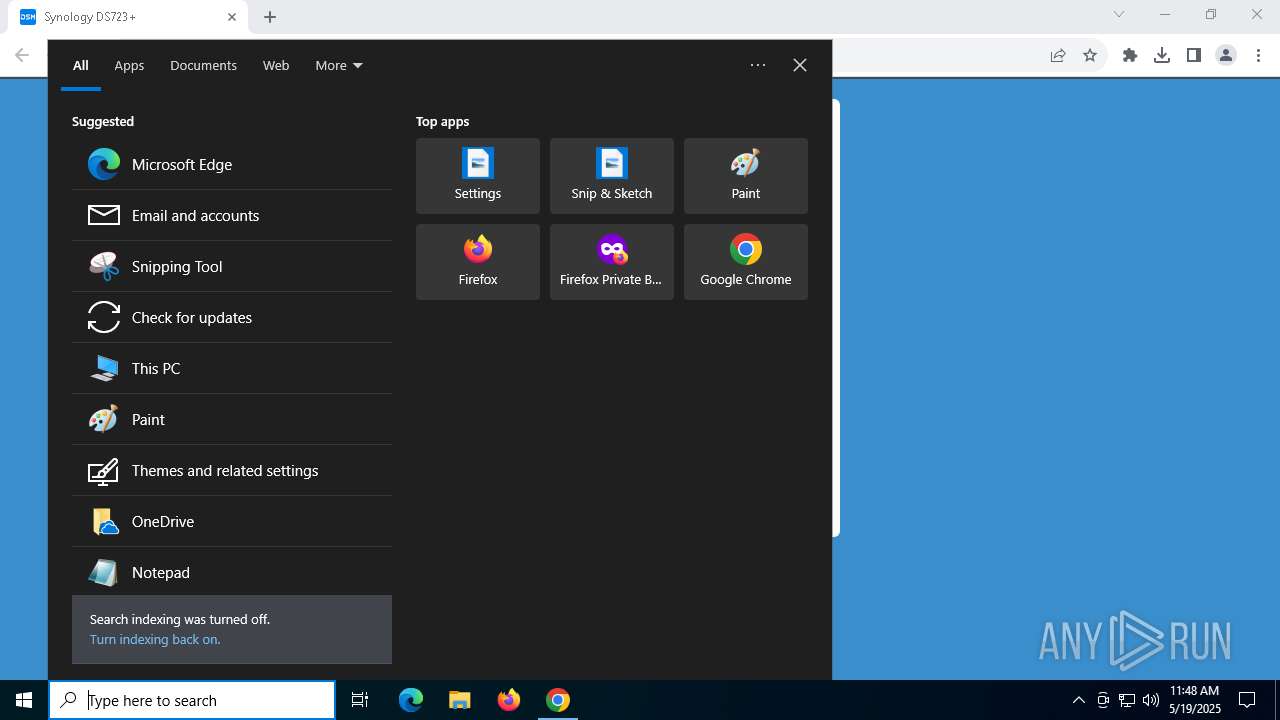Image resolution: width=1280 pixels, height=720 pixels.
Task: Open Paint tile in Top apps
Action: coord(746,176)
